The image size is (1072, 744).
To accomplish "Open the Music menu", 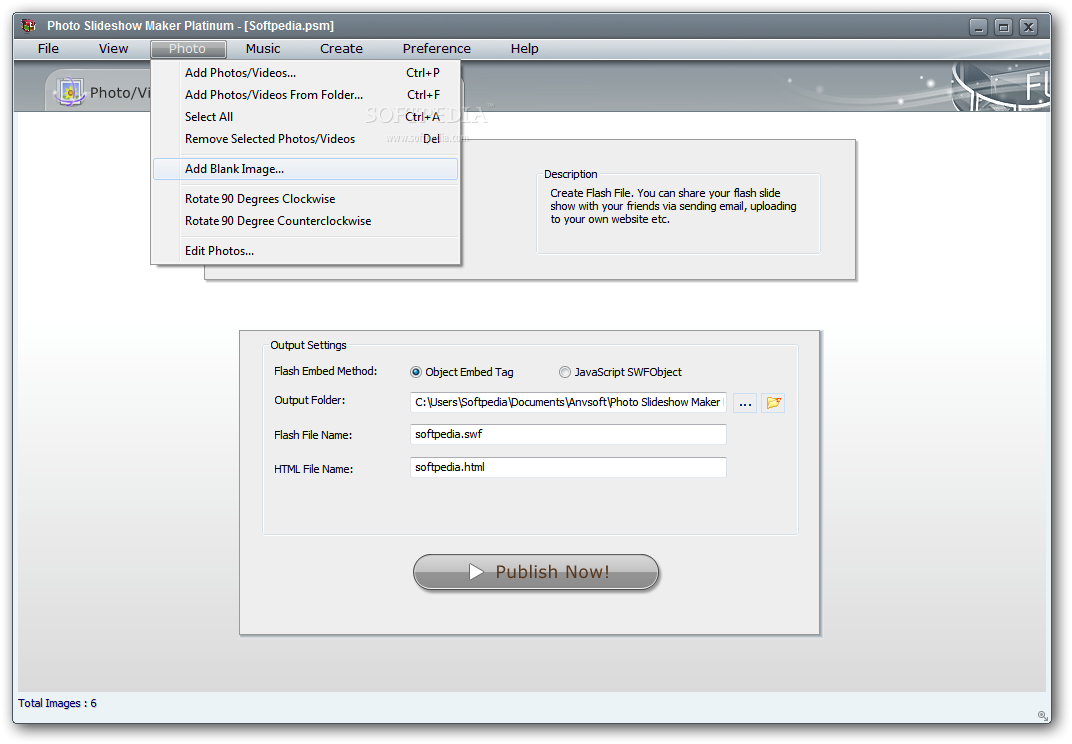I will click(263, 49).
